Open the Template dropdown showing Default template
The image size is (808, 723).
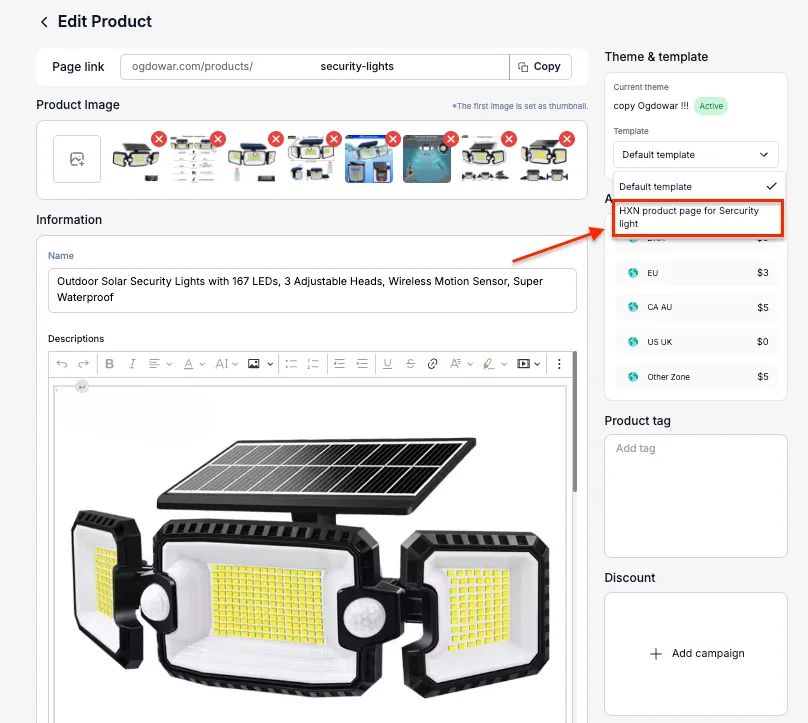click(x=695, y=155)
